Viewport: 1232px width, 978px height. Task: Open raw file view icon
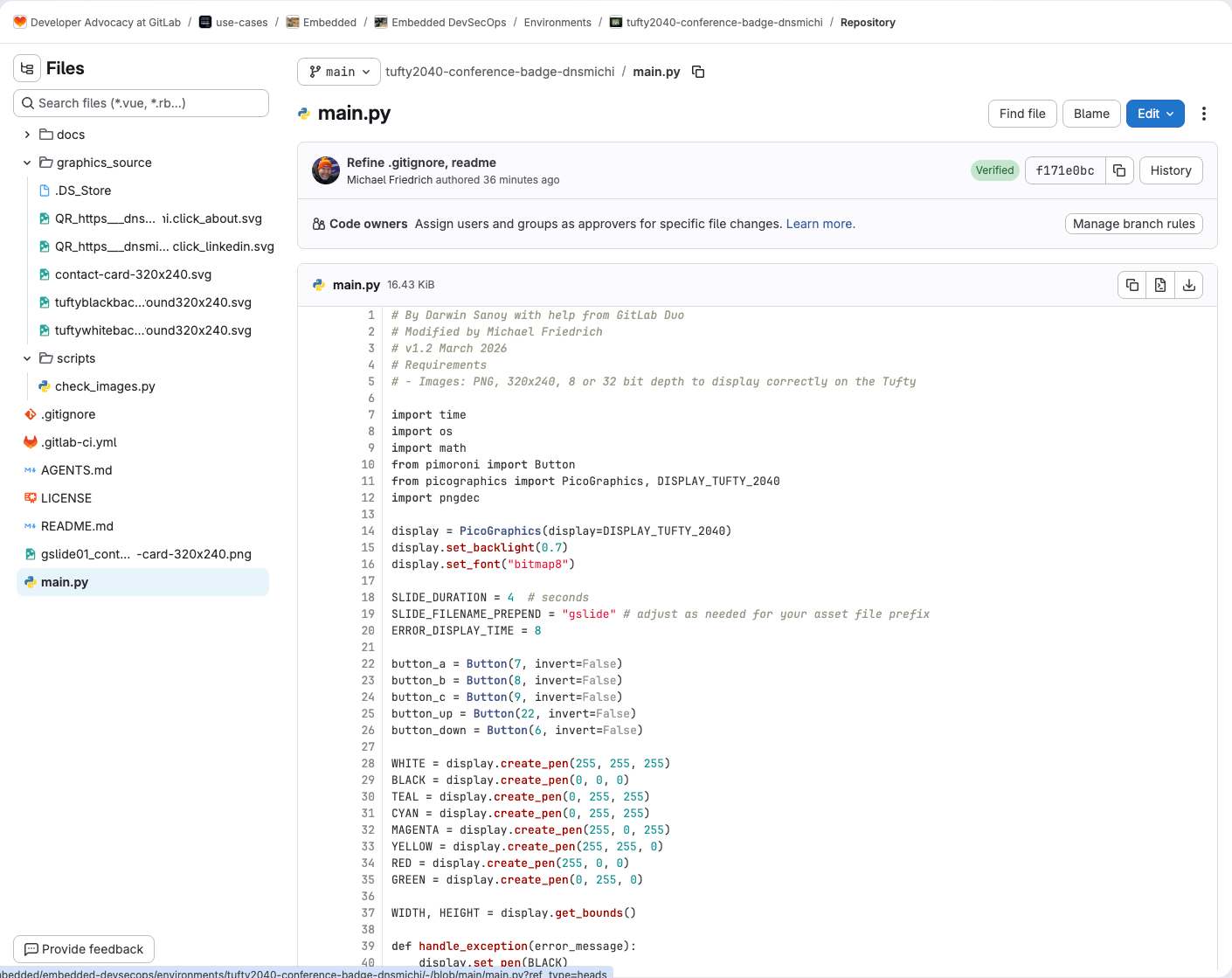coord(1160,285)
